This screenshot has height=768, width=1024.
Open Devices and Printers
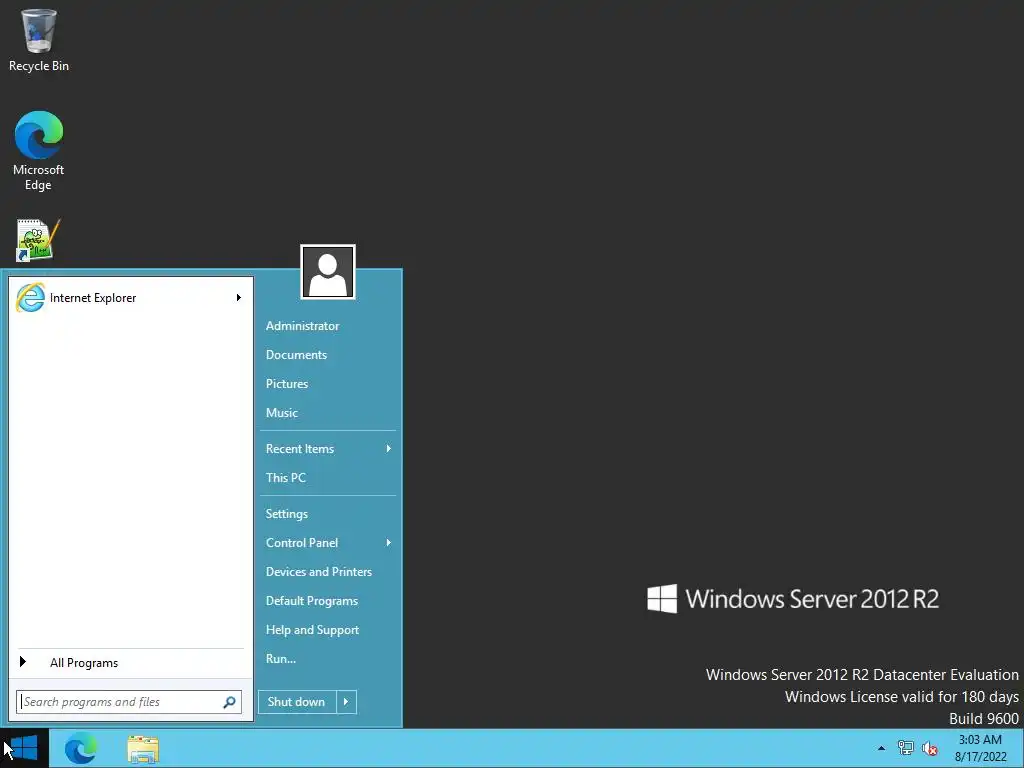click(x=319, y=572)
